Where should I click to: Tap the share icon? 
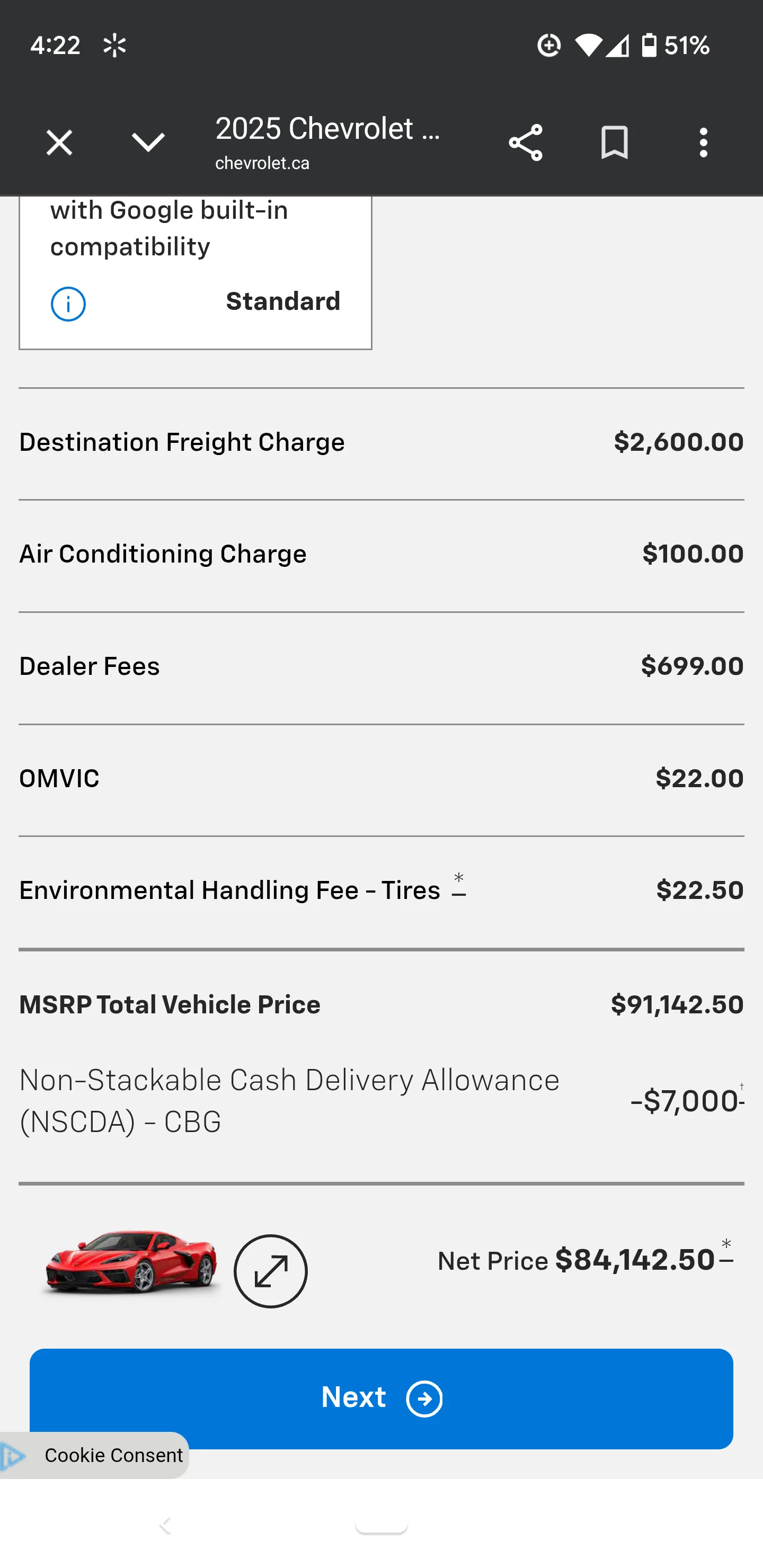tap(525, 143)
